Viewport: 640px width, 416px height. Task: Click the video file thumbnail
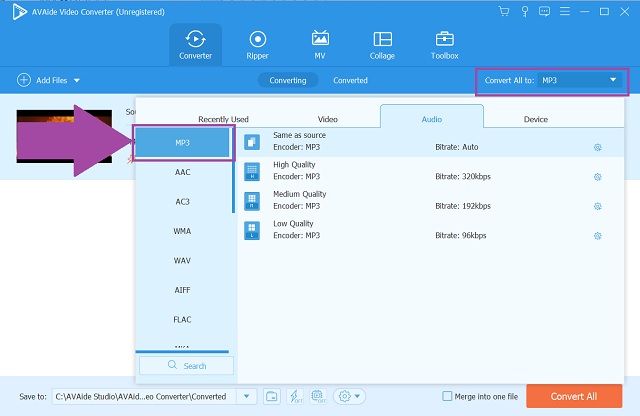pyautogui.click(x=64, y=136)
